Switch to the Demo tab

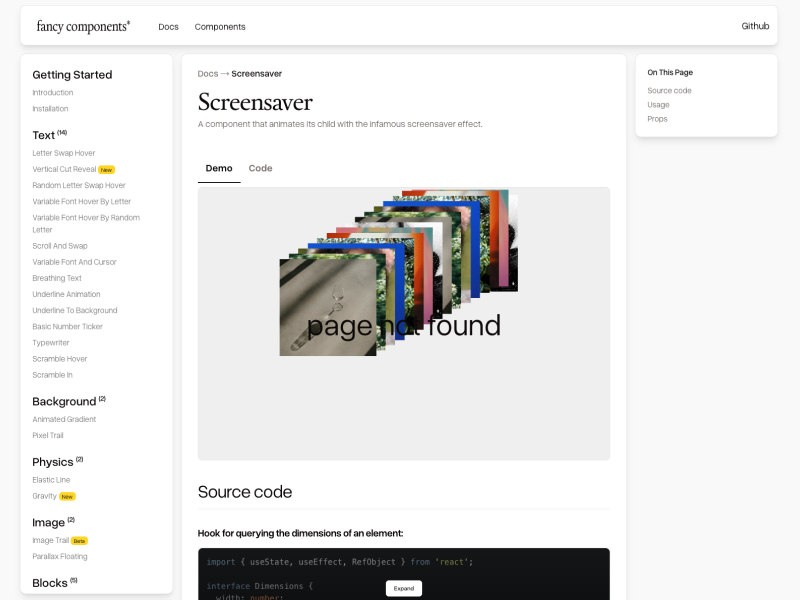pyautogui.click(x=219, y=168)
